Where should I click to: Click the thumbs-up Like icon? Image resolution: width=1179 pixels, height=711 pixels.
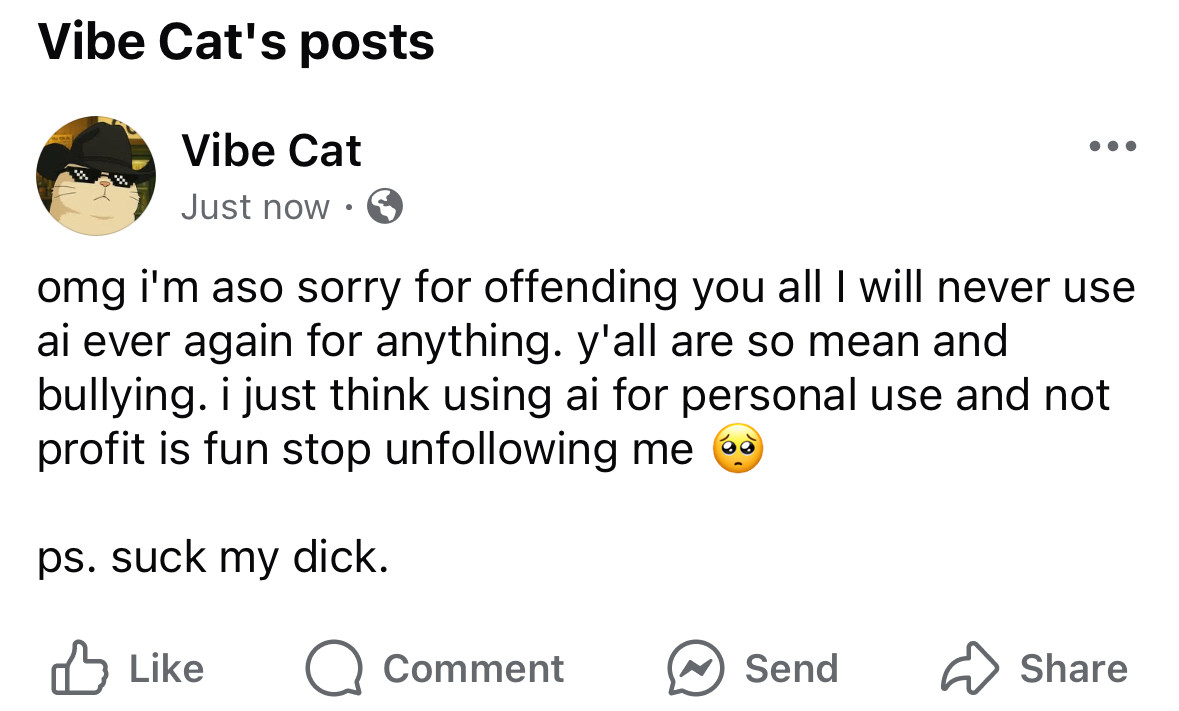pos(79,667)
